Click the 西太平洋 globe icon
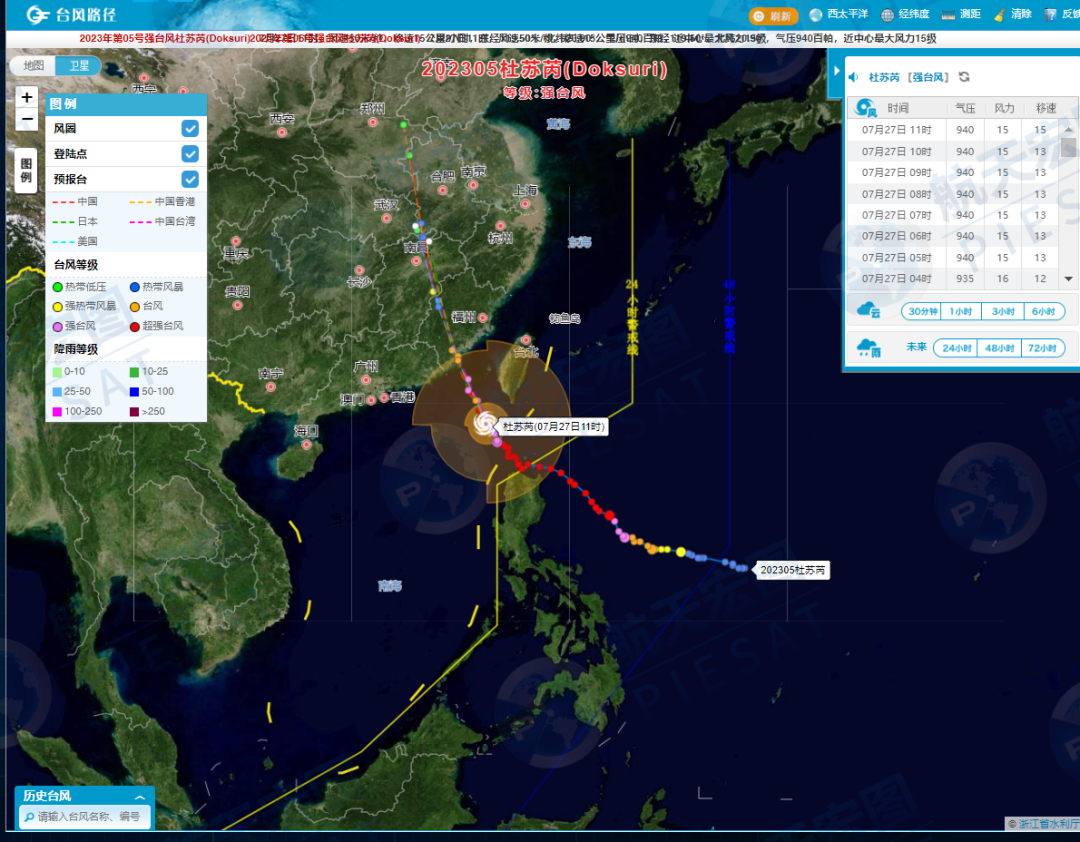 tap(816, 15)
